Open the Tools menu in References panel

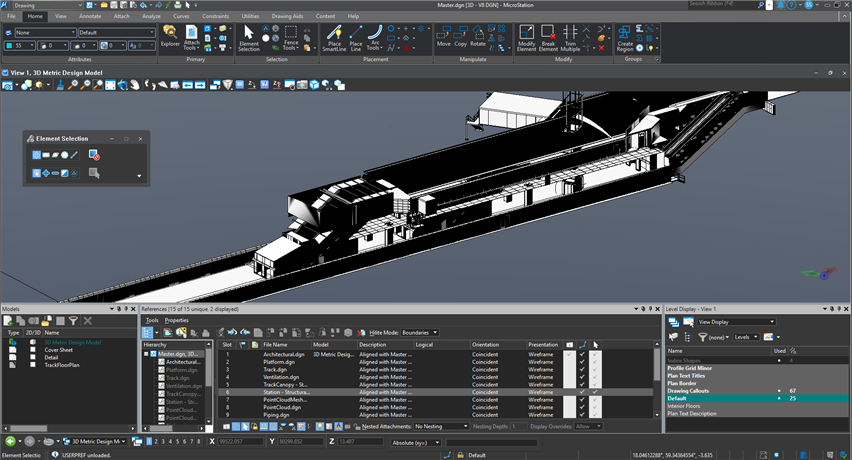[x=152, y=320]
